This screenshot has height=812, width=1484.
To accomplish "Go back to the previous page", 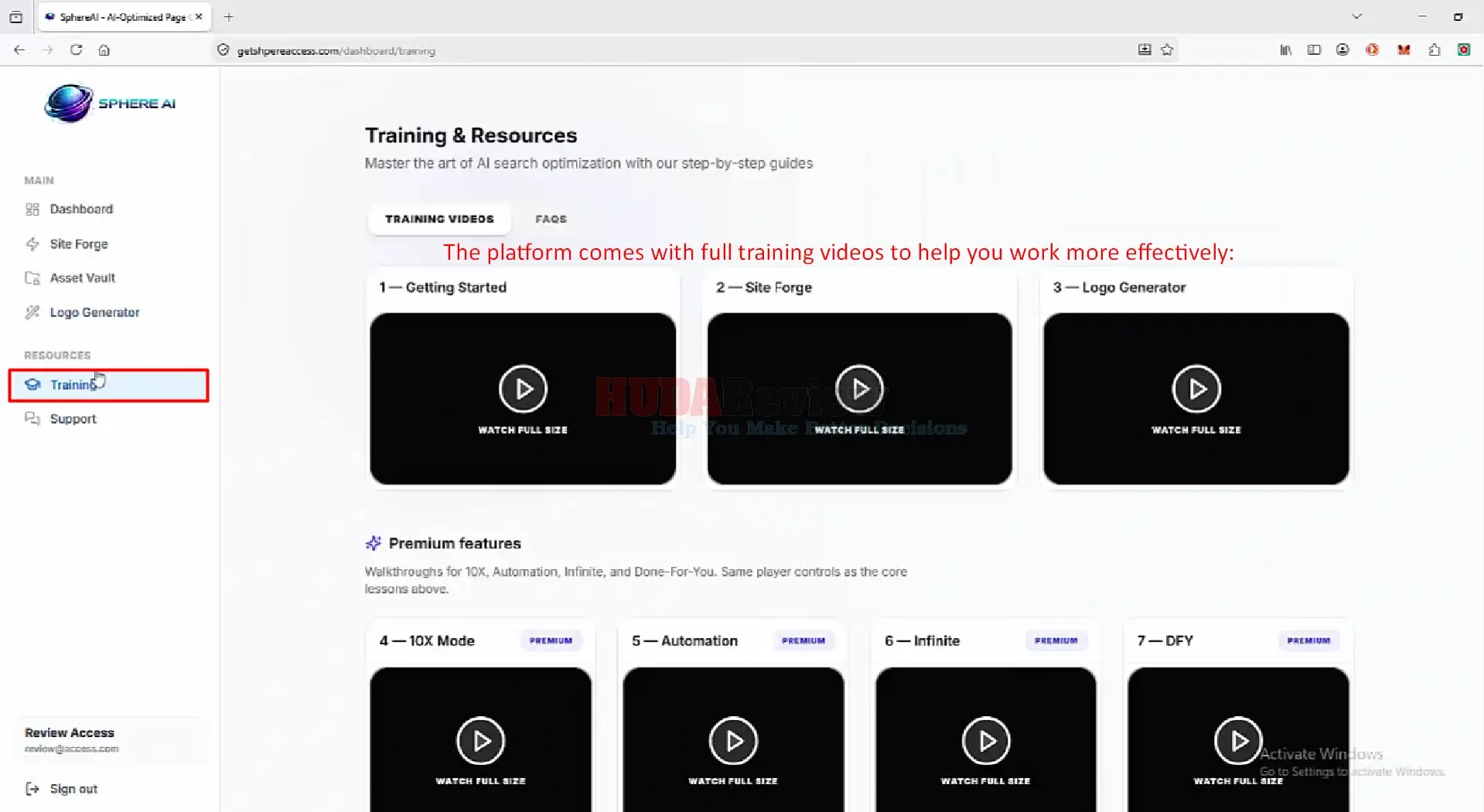I will click(19, 50).
